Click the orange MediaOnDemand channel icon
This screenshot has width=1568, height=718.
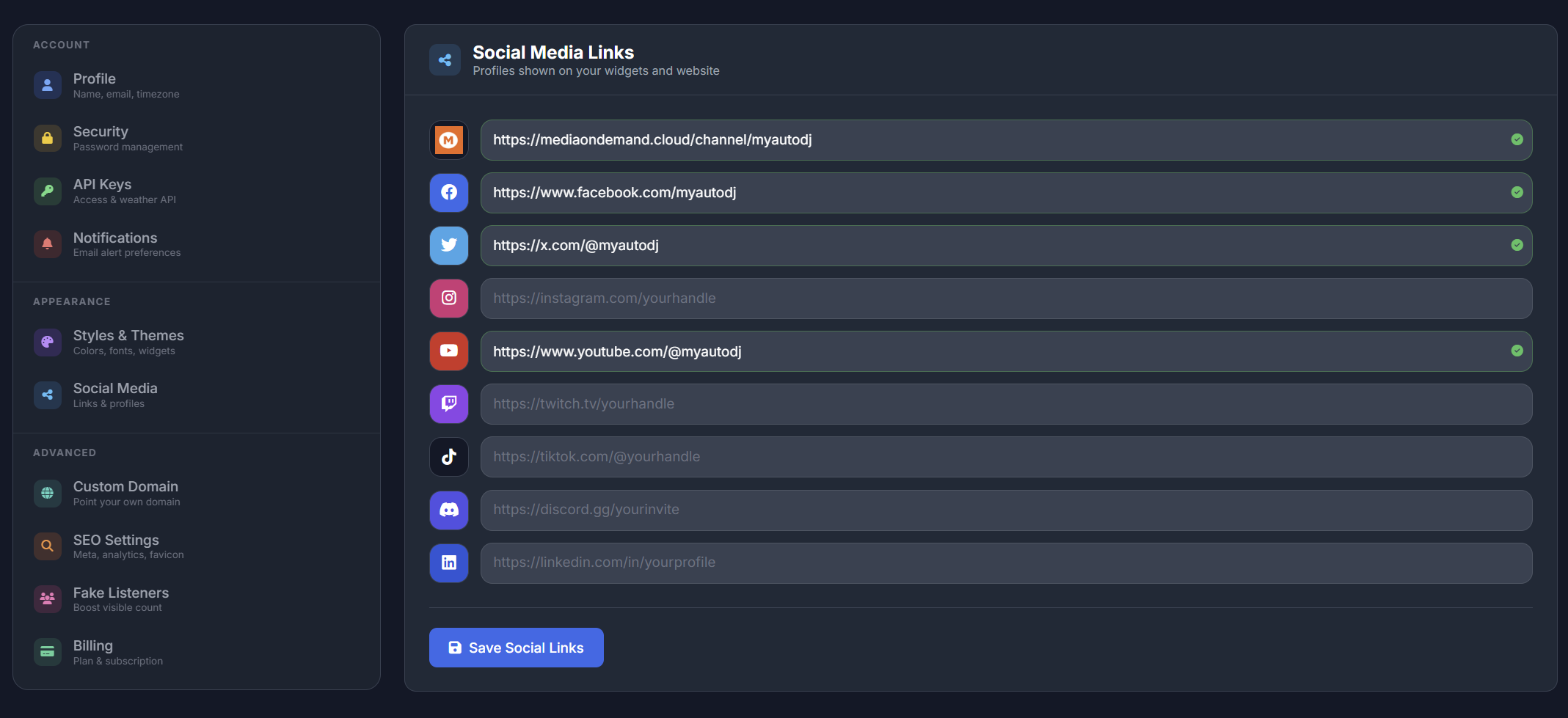pos(448,139)
